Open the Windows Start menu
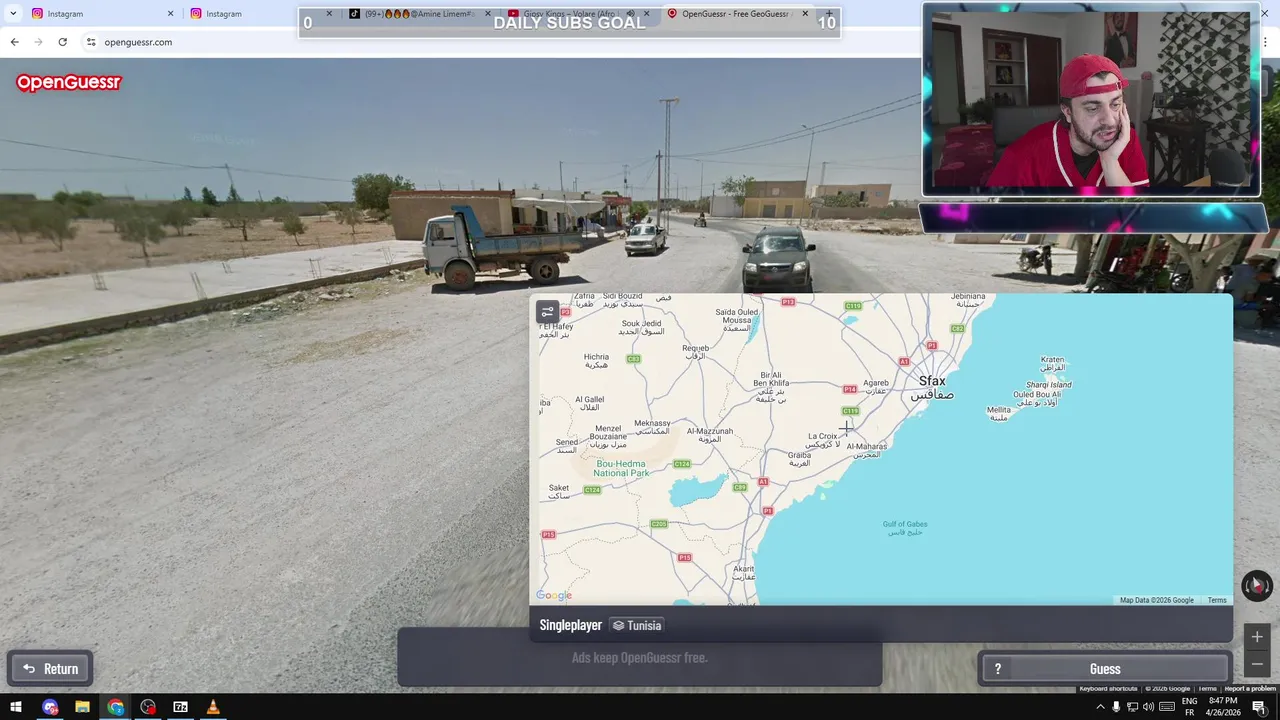Image resolution: width=1280 pixels, height=720 pixels. point(15,707)
